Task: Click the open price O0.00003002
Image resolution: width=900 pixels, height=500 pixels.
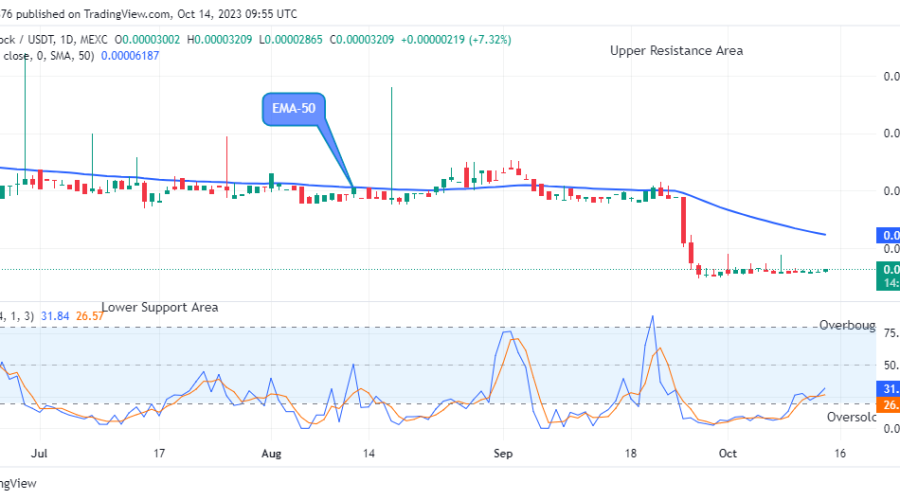Action: click(147, 40)
